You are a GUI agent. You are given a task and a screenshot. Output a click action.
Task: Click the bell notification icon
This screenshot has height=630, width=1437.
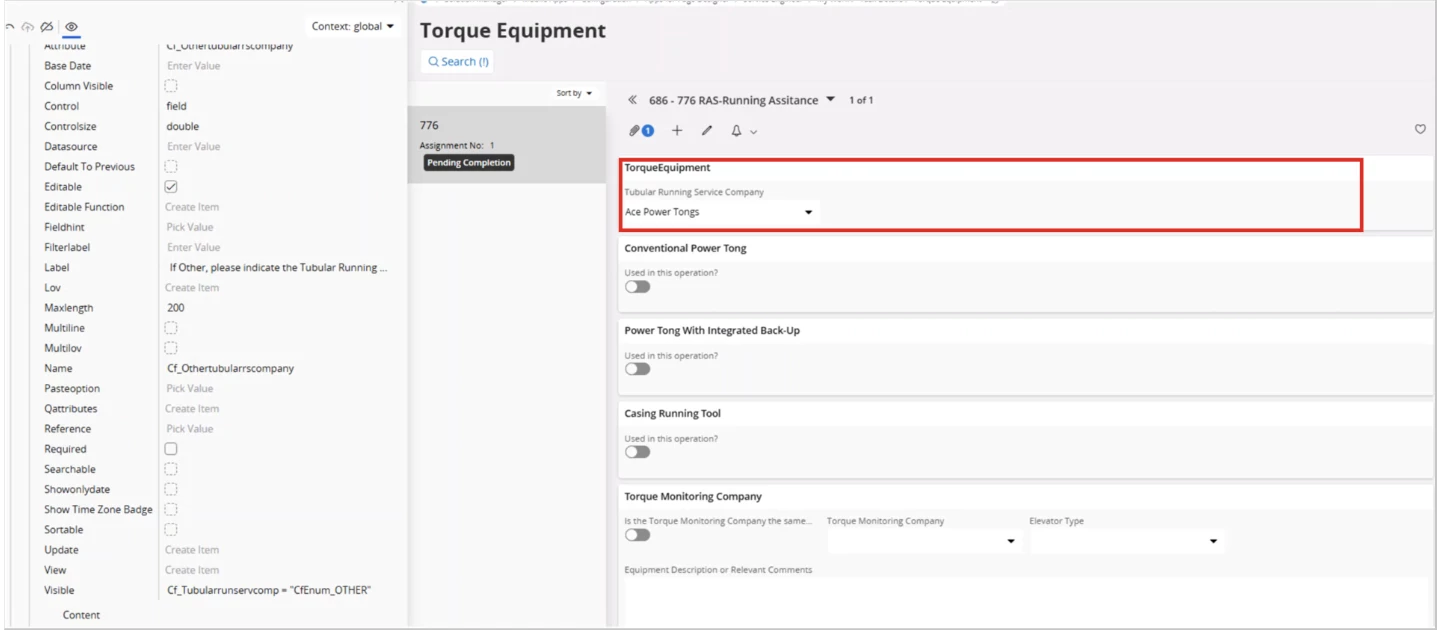pos(736,131)
